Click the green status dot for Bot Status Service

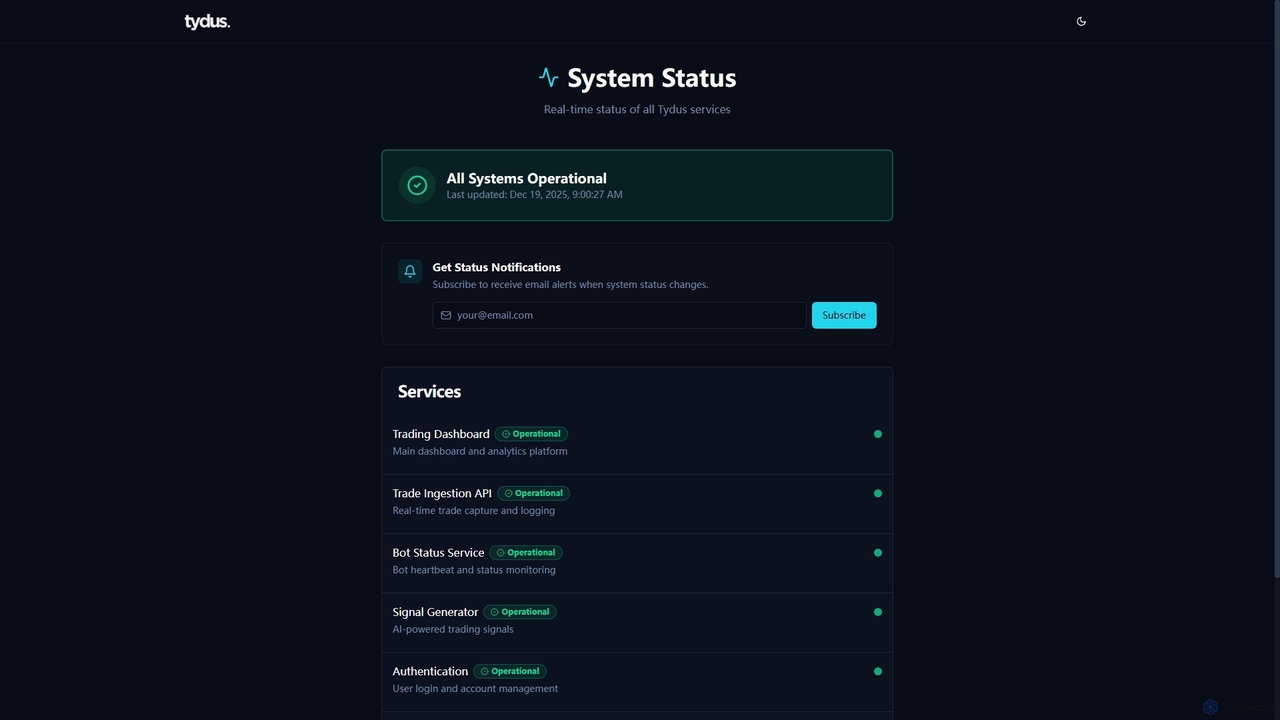pyautogui.click(x=878, y=552)
